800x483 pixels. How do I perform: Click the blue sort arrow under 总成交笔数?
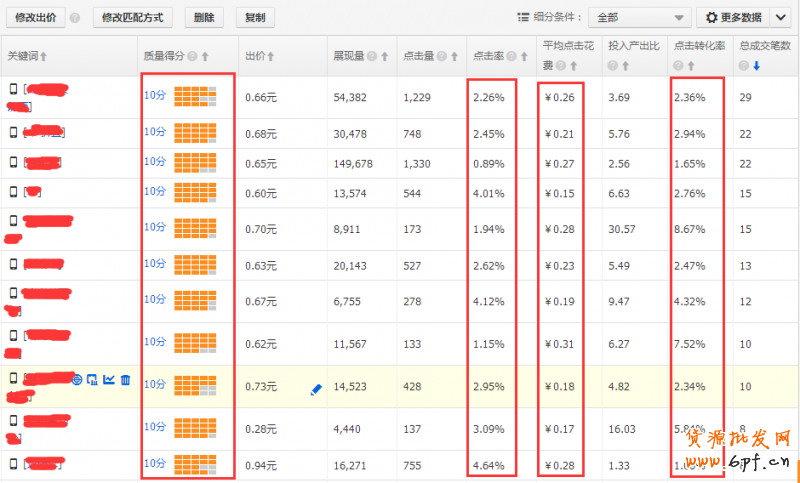coord(756,66)
